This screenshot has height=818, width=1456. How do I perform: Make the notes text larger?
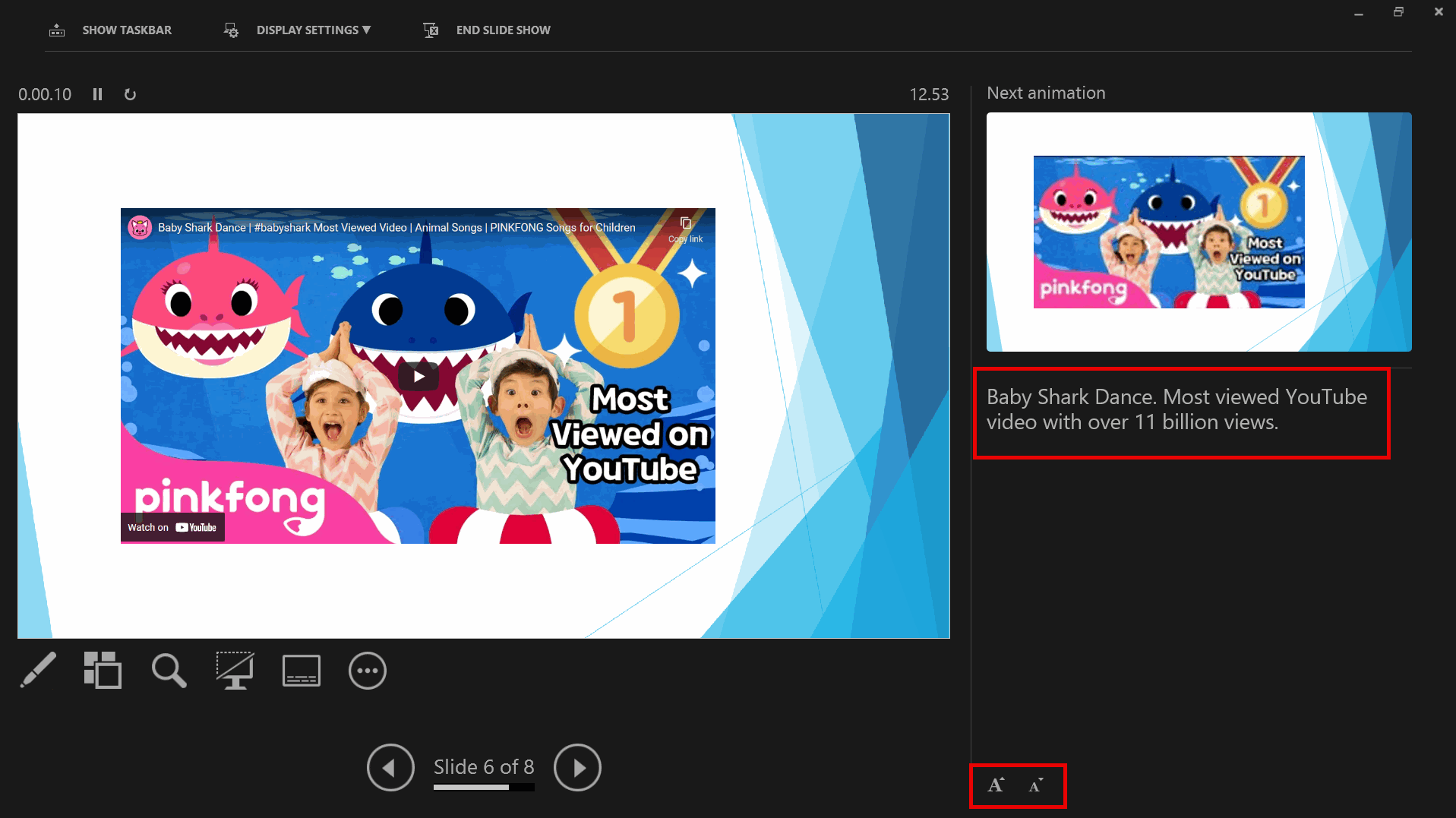pos(996,785)
